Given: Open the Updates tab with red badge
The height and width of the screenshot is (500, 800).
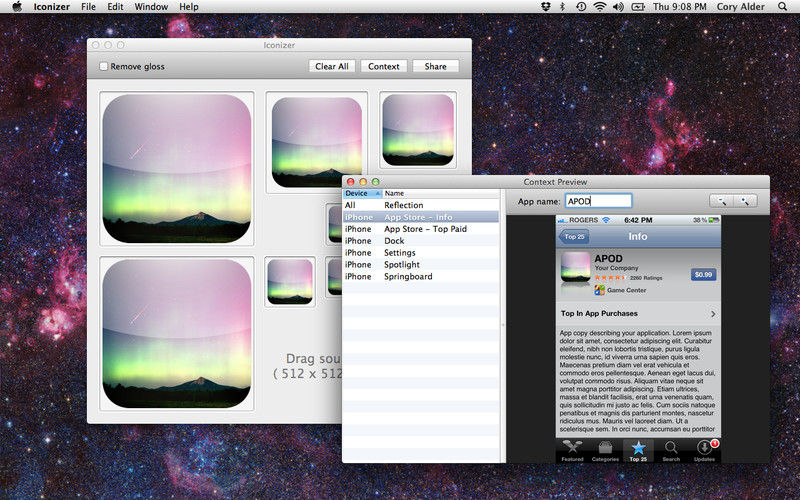Looking at the screenshot, I should [x=704, y=451].
